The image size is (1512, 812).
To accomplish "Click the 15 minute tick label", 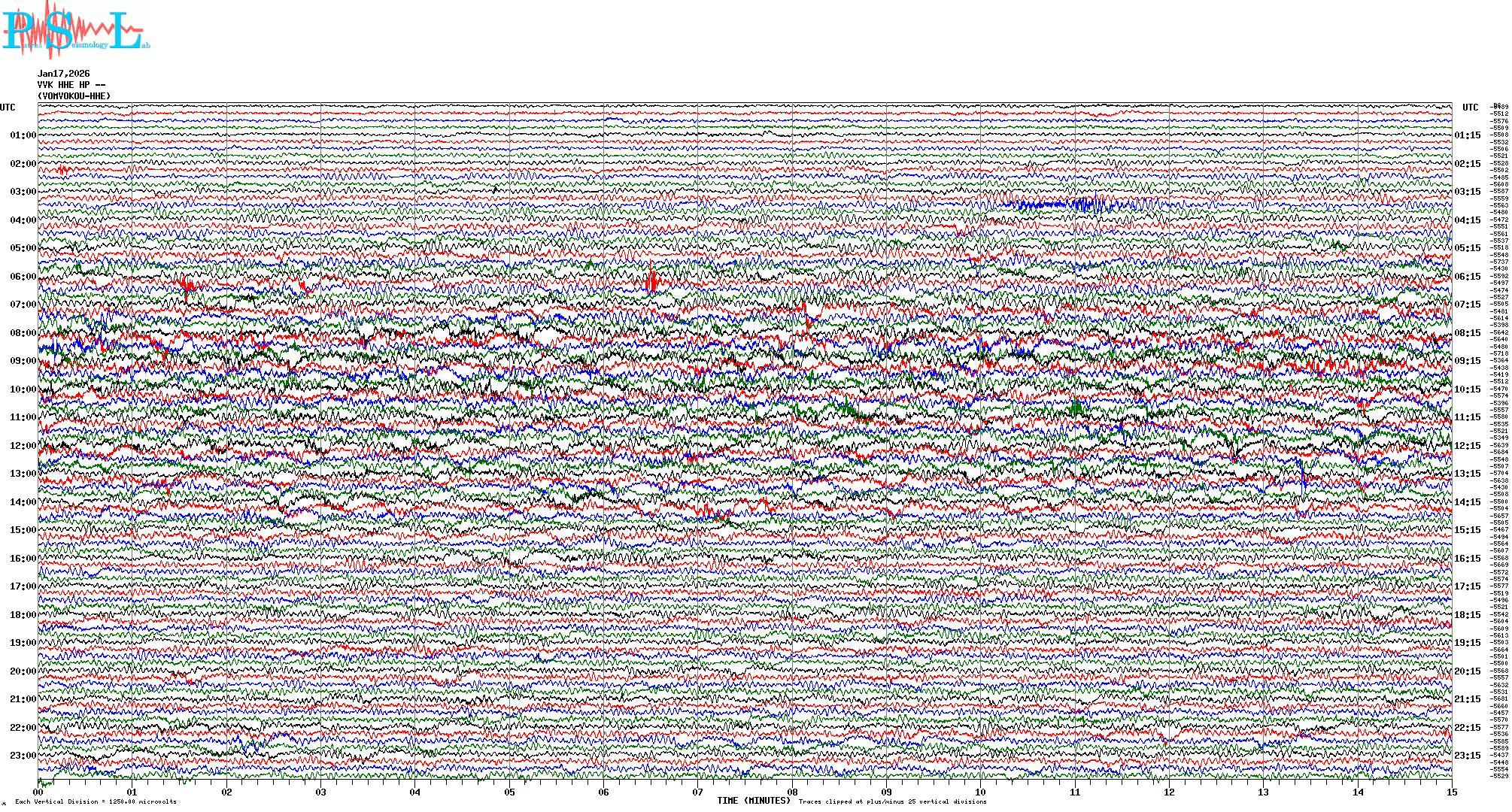I will [x=1452, y=792].
